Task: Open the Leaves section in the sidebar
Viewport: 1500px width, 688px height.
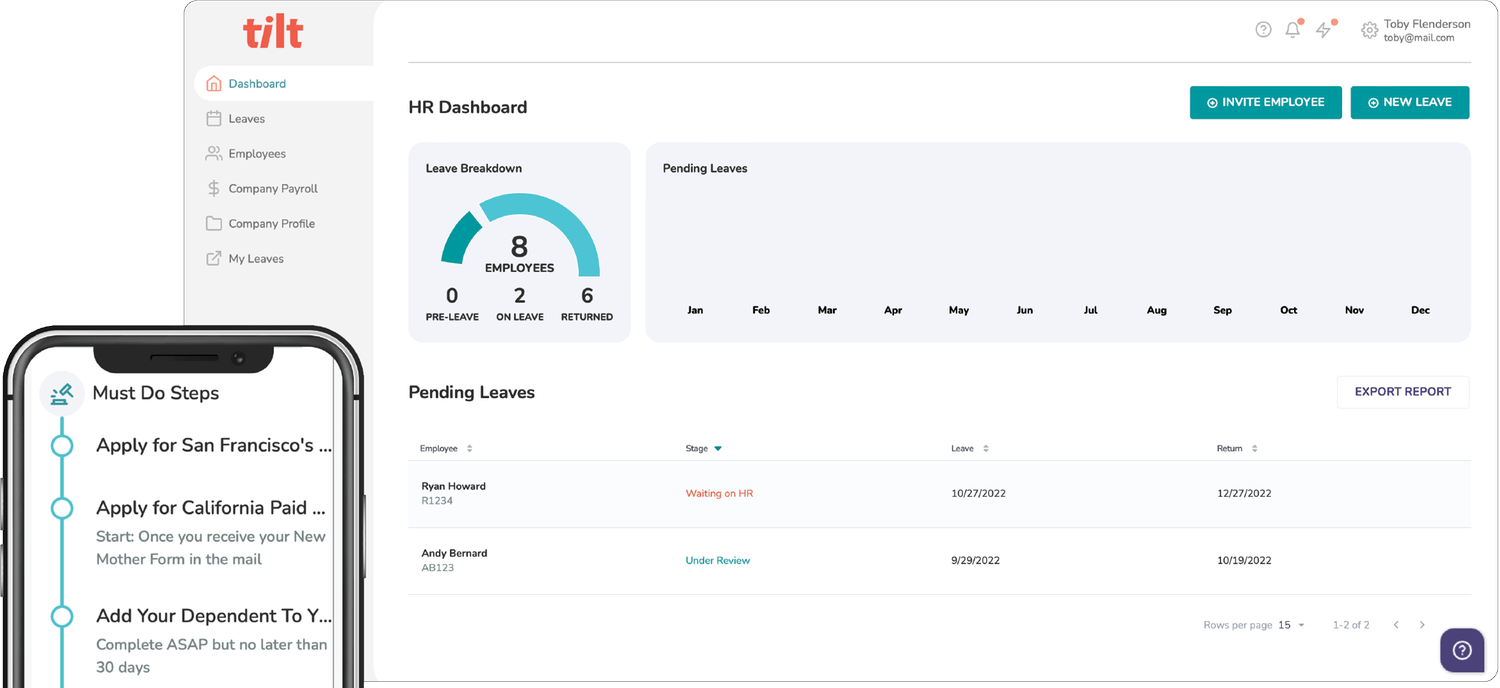Action: coord(245,118)
